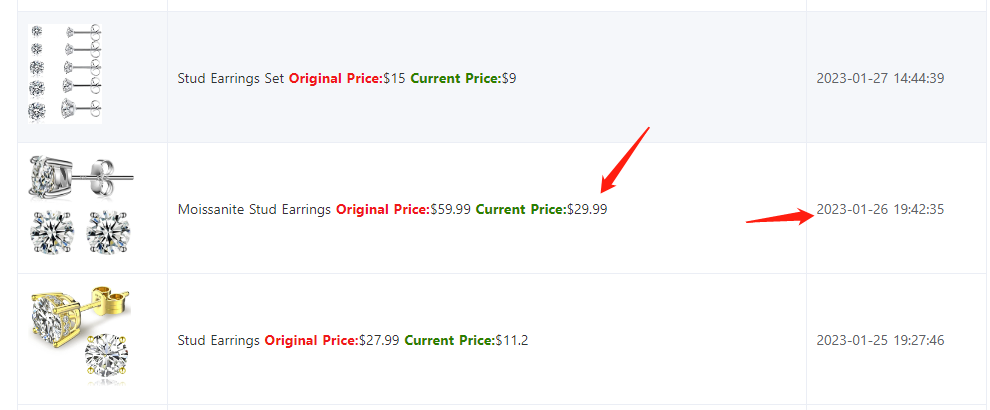Click the timestamp 2023-01-25 19:27:46
990x410 pixels.
(x=880, y=340)
